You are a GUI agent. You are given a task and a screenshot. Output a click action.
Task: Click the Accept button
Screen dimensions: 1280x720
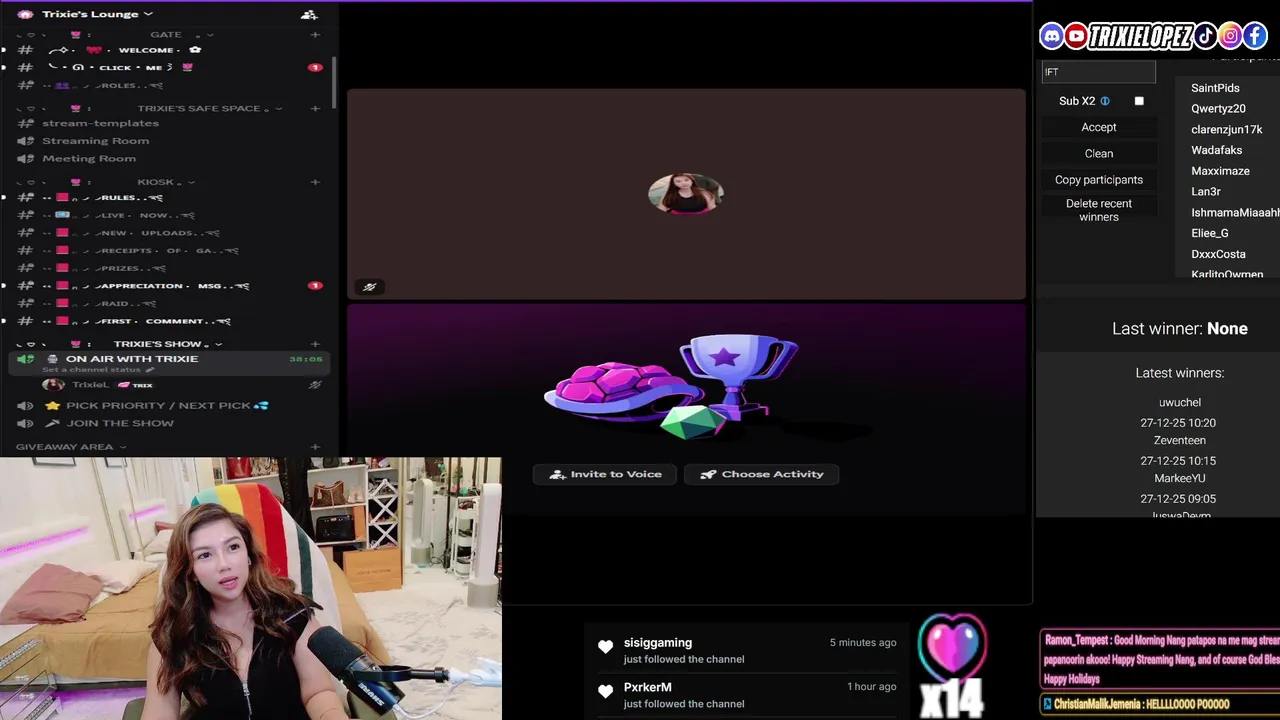click(x=1099, y=127)
